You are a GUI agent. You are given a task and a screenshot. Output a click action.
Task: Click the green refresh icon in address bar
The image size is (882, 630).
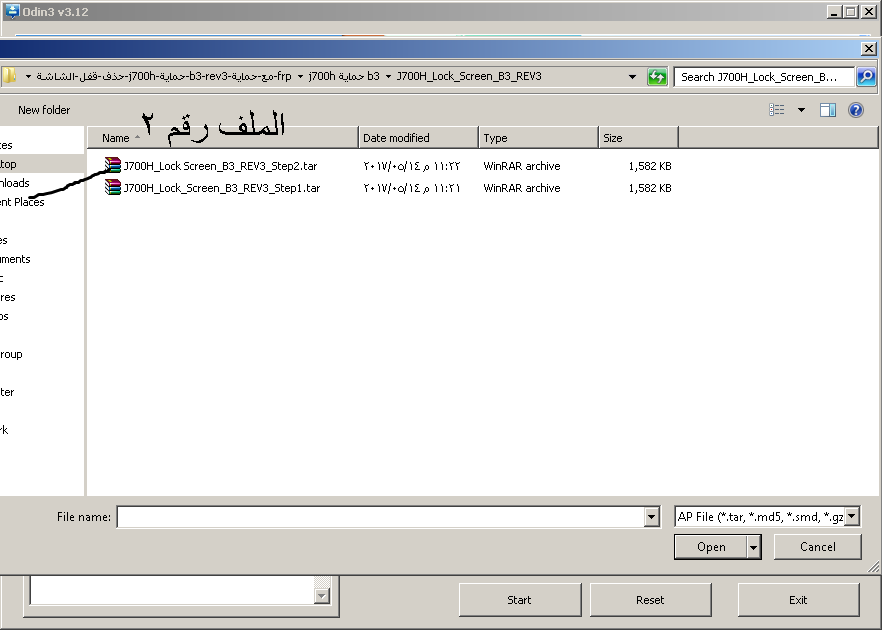pos(657,76)
